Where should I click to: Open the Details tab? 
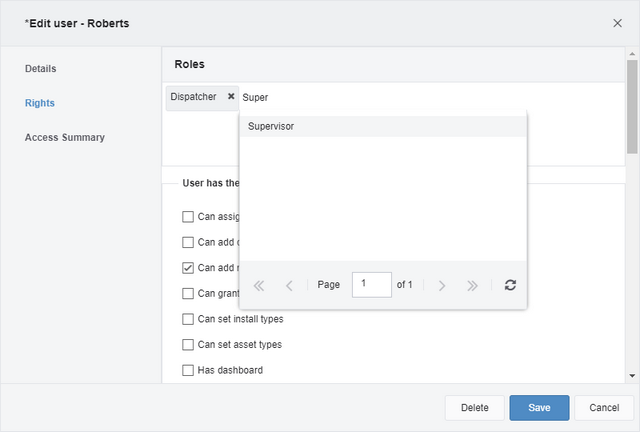(40, 69)
